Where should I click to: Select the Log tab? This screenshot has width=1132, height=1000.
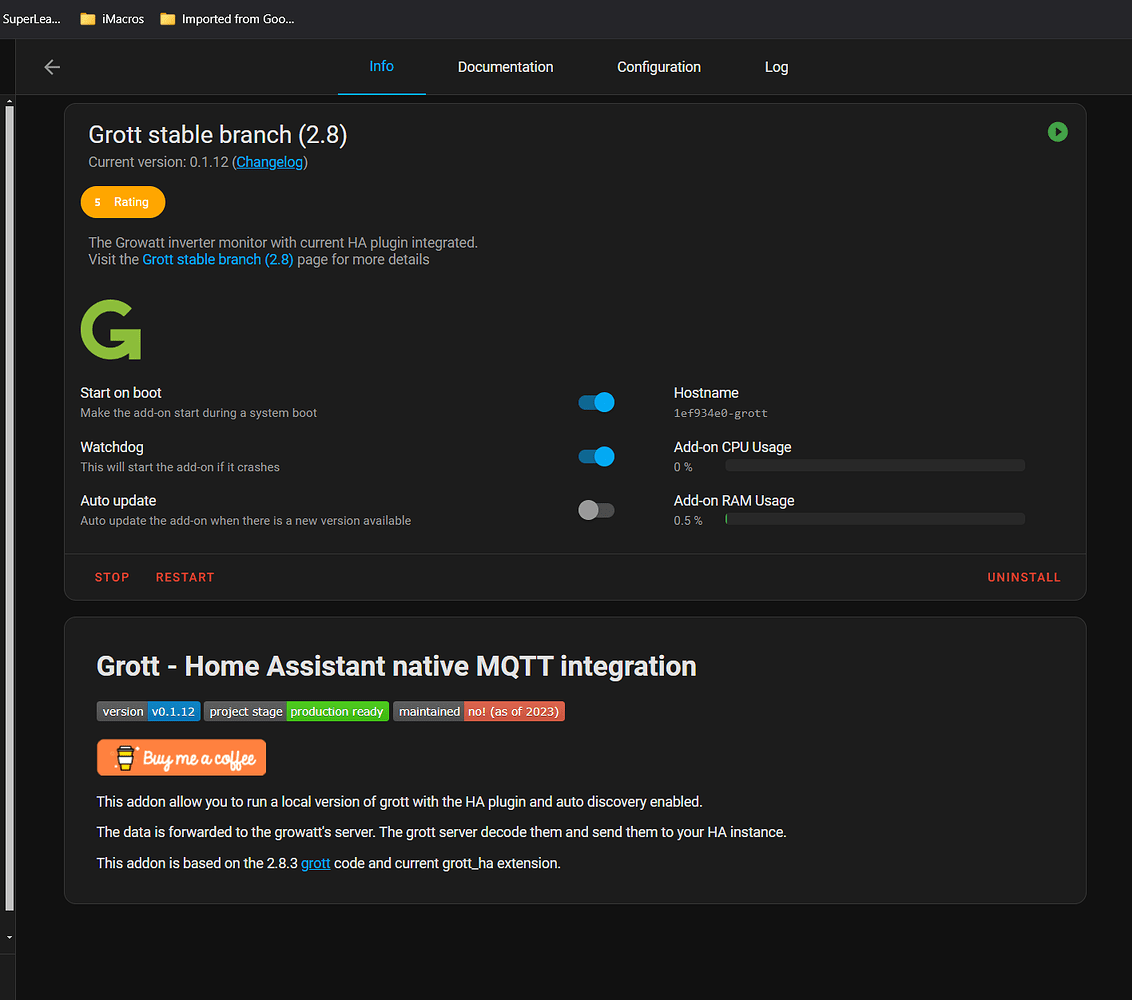click(776, 67)
